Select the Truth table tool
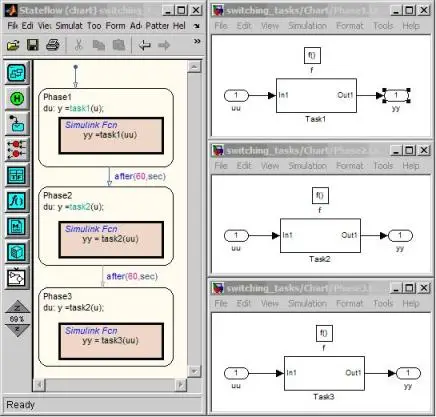 tap(17, 175)
